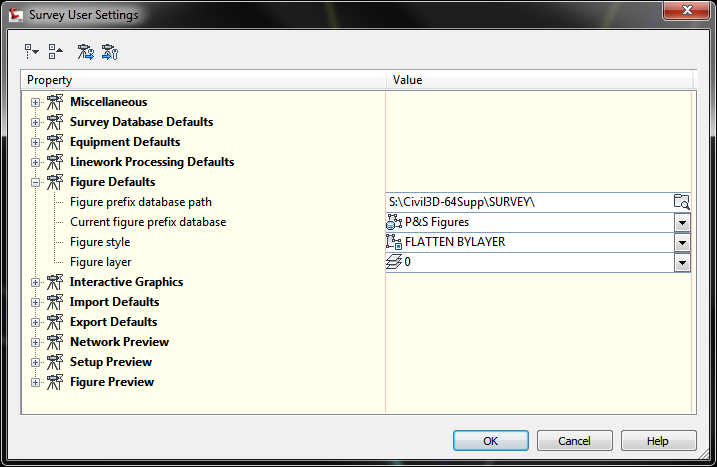Select the Linework Processing Defaults label
717x467 pixels.
click(x=152, y=162)
